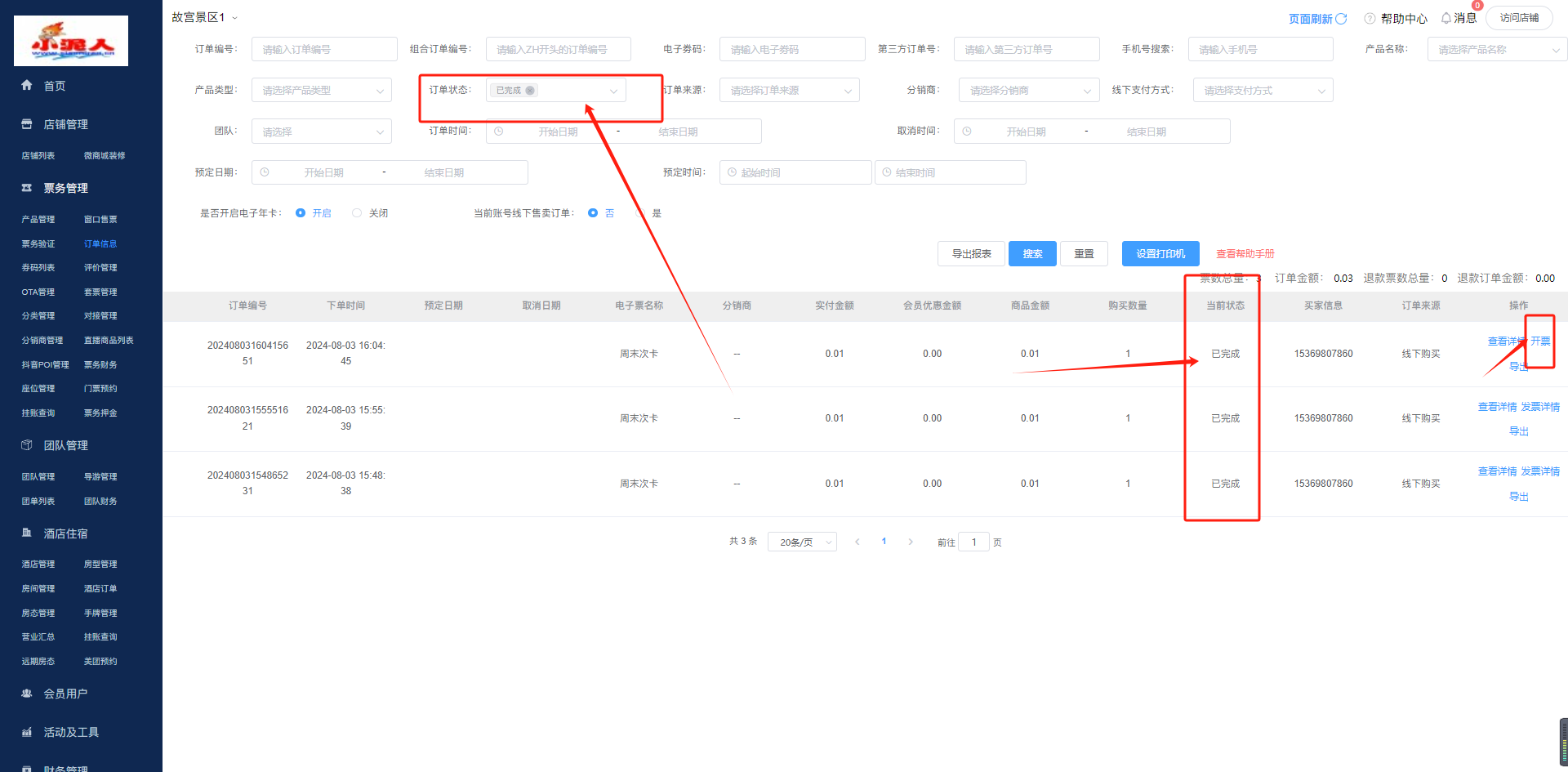The height and width of the screenshot is (772, 1568).
Task: Expand the 订单来源 dropdown
Action: (789, 91)
